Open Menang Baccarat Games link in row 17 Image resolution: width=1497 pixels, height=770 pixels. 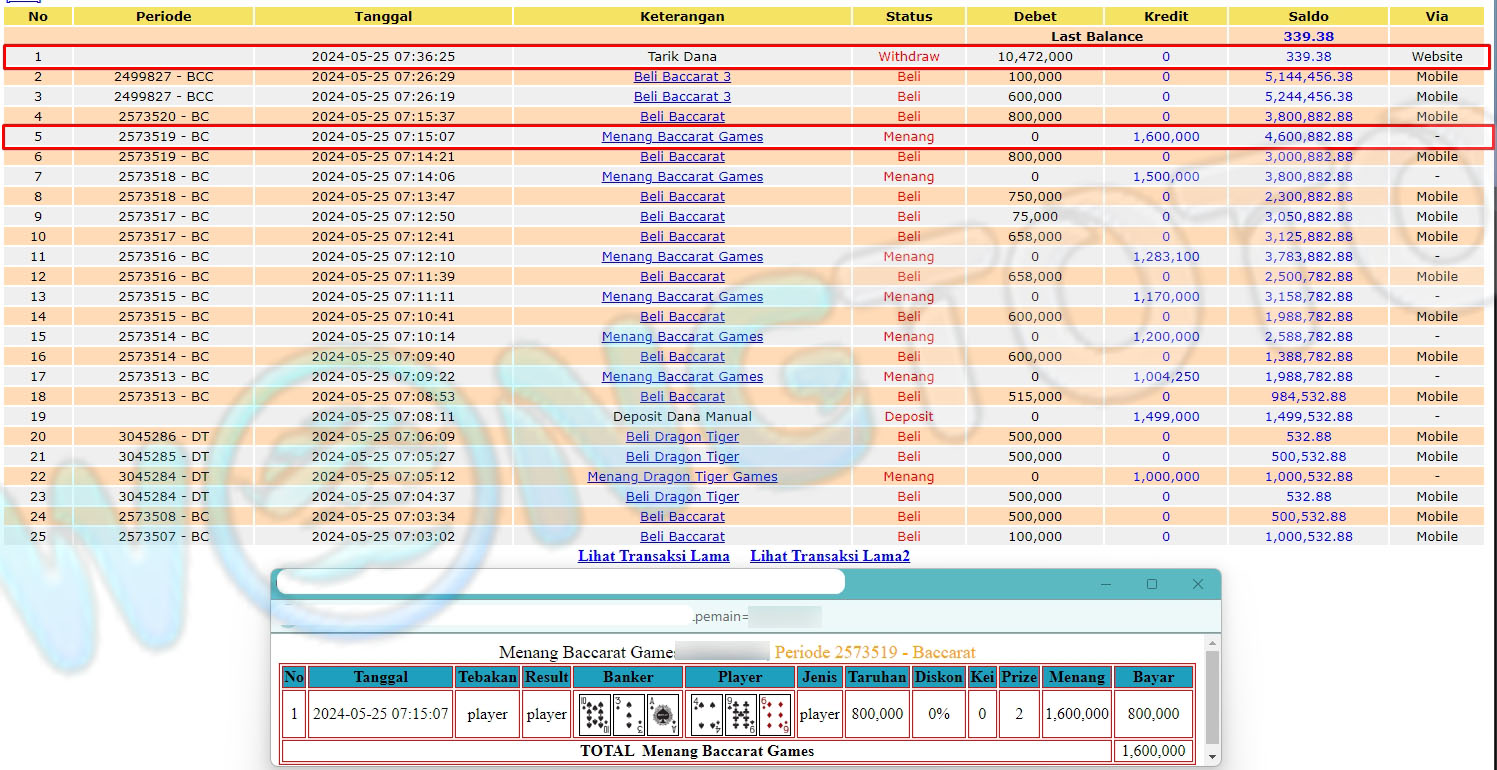click(x=682, y=377)
